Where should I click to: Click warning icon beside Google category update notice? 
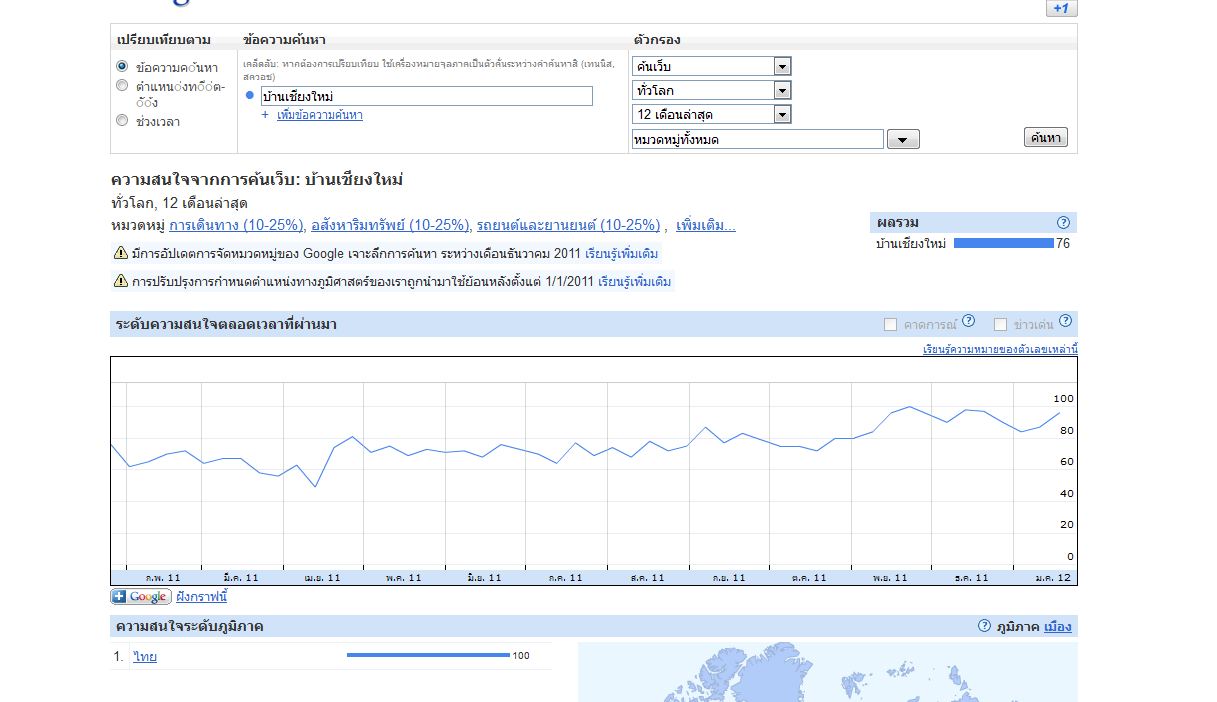click(x=121, y=253)
